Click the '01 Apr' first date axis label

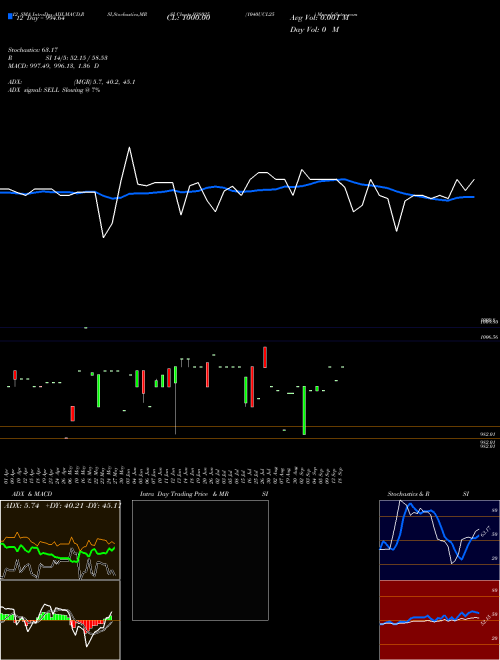(6, 475)
